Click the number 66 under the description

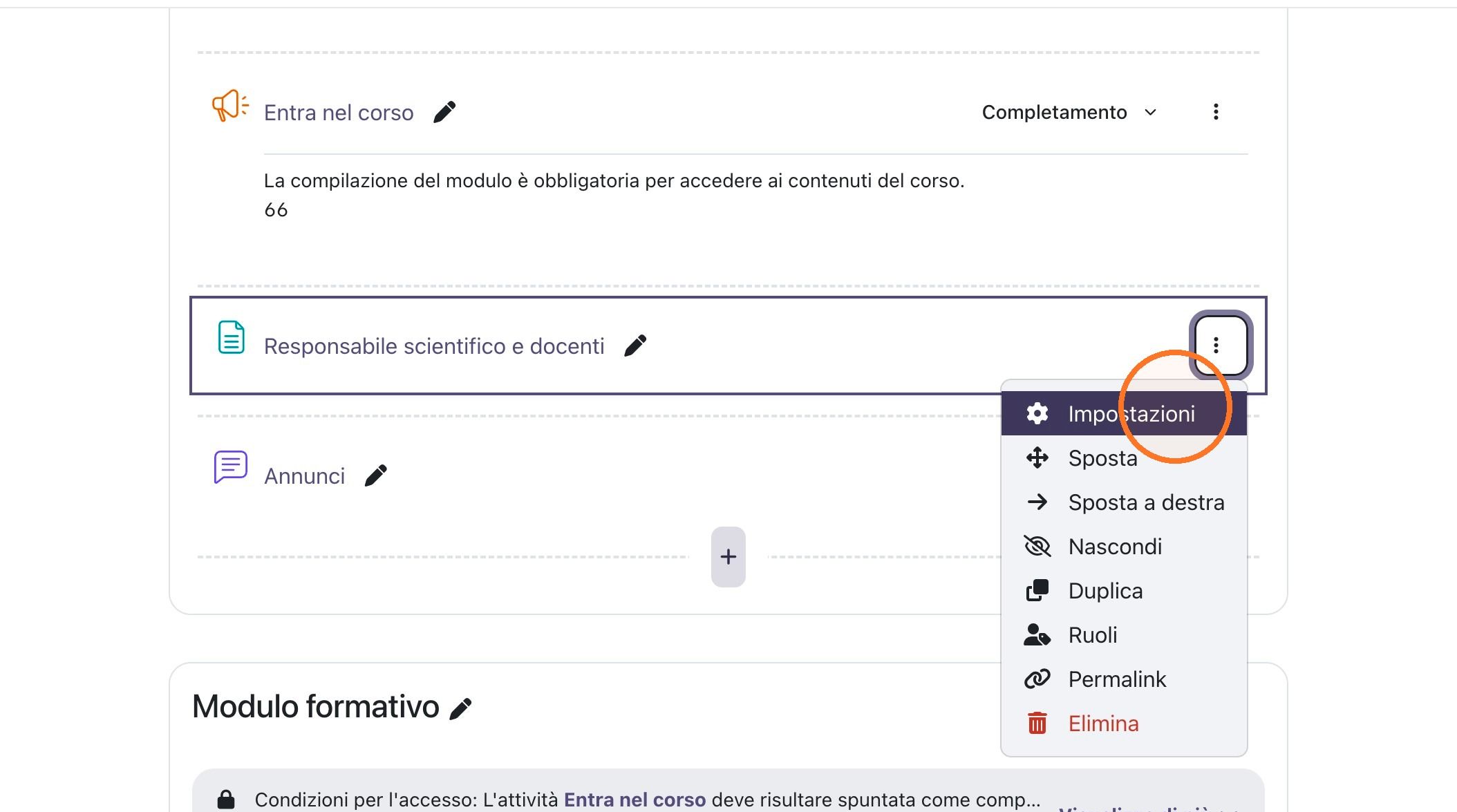(276, 210)
